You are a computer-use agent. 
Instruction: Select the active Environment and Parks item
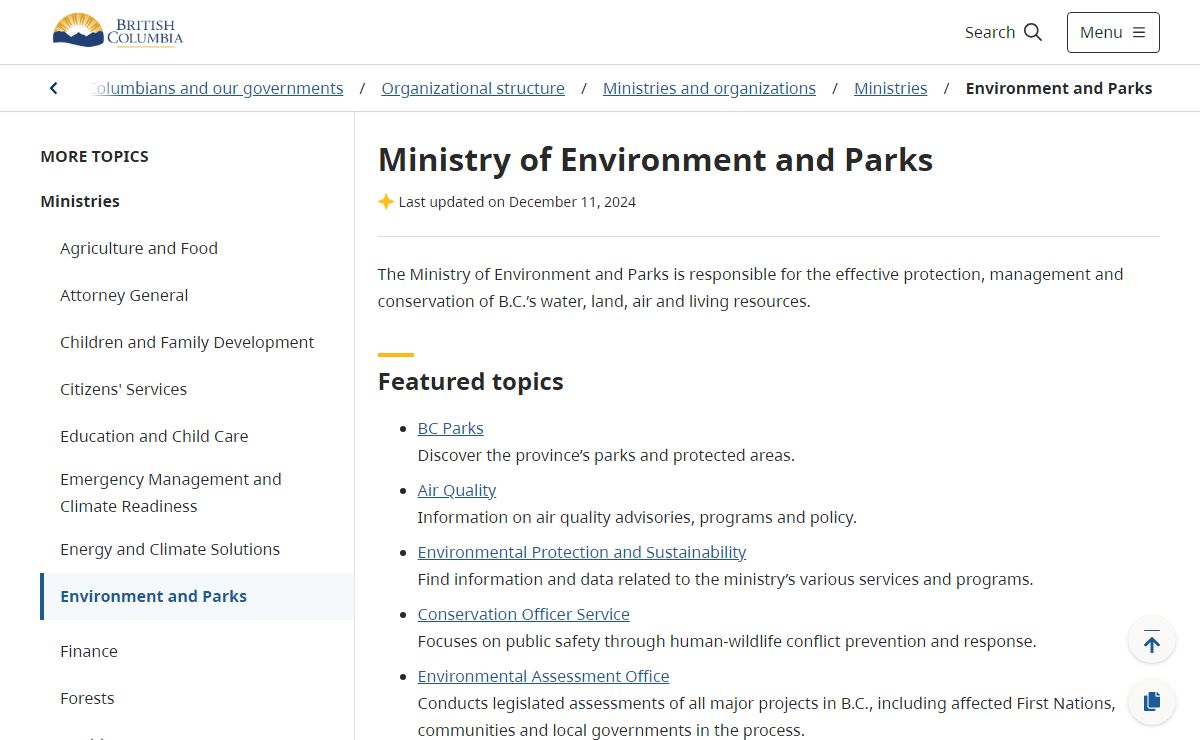click(x=197, y=596)
